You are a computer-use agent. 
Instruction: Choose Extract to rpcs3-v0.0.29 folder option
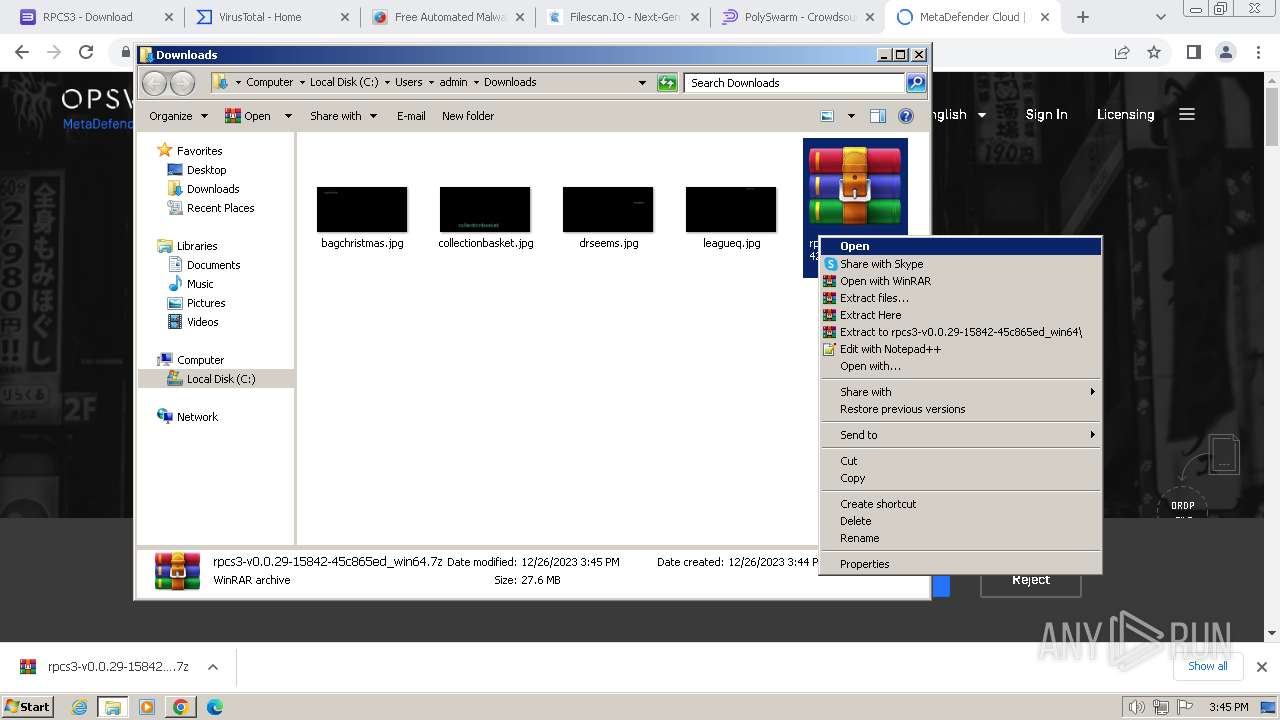[x=960, y=332]
